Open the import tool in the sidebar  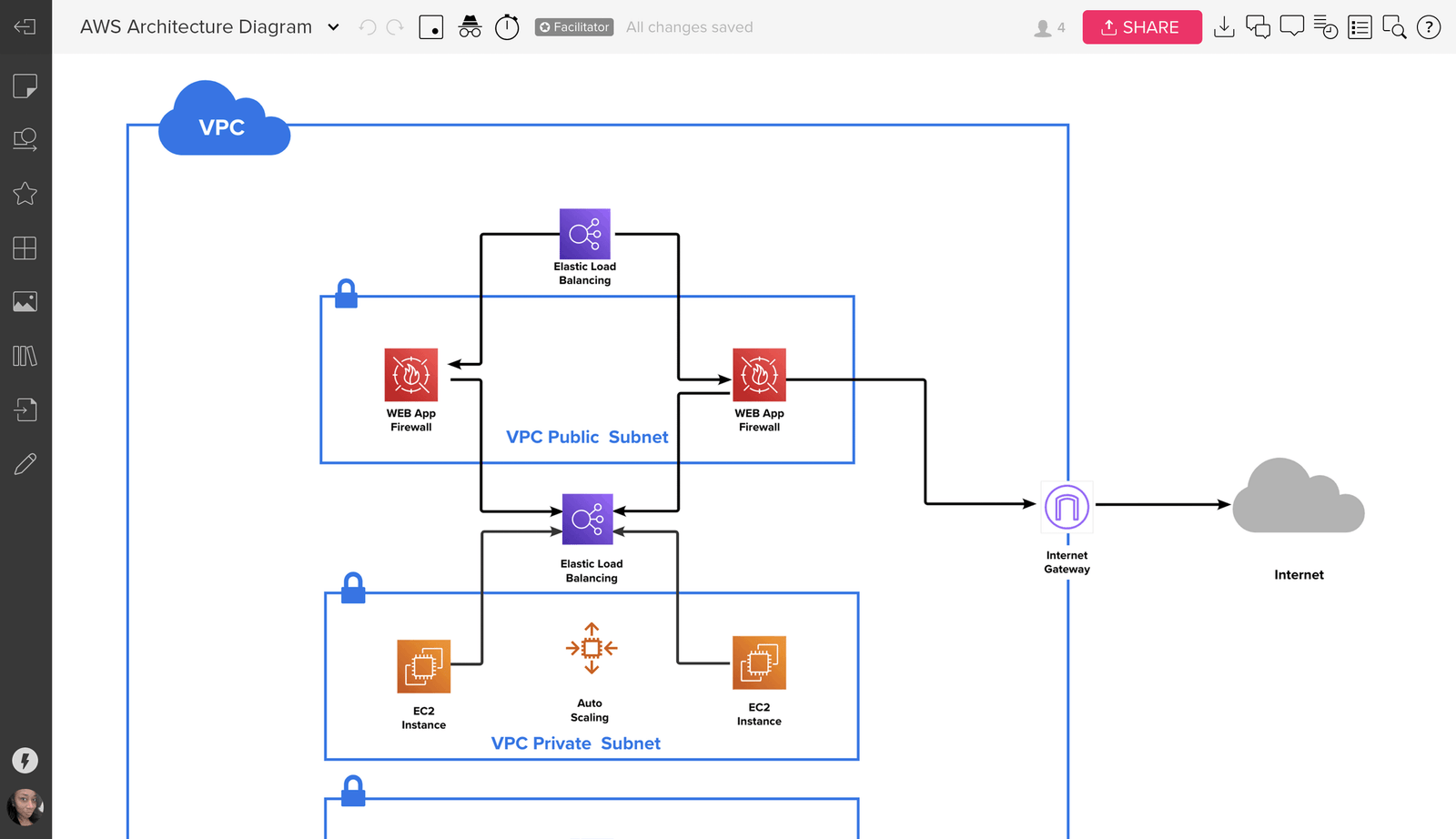pos(25,409)
